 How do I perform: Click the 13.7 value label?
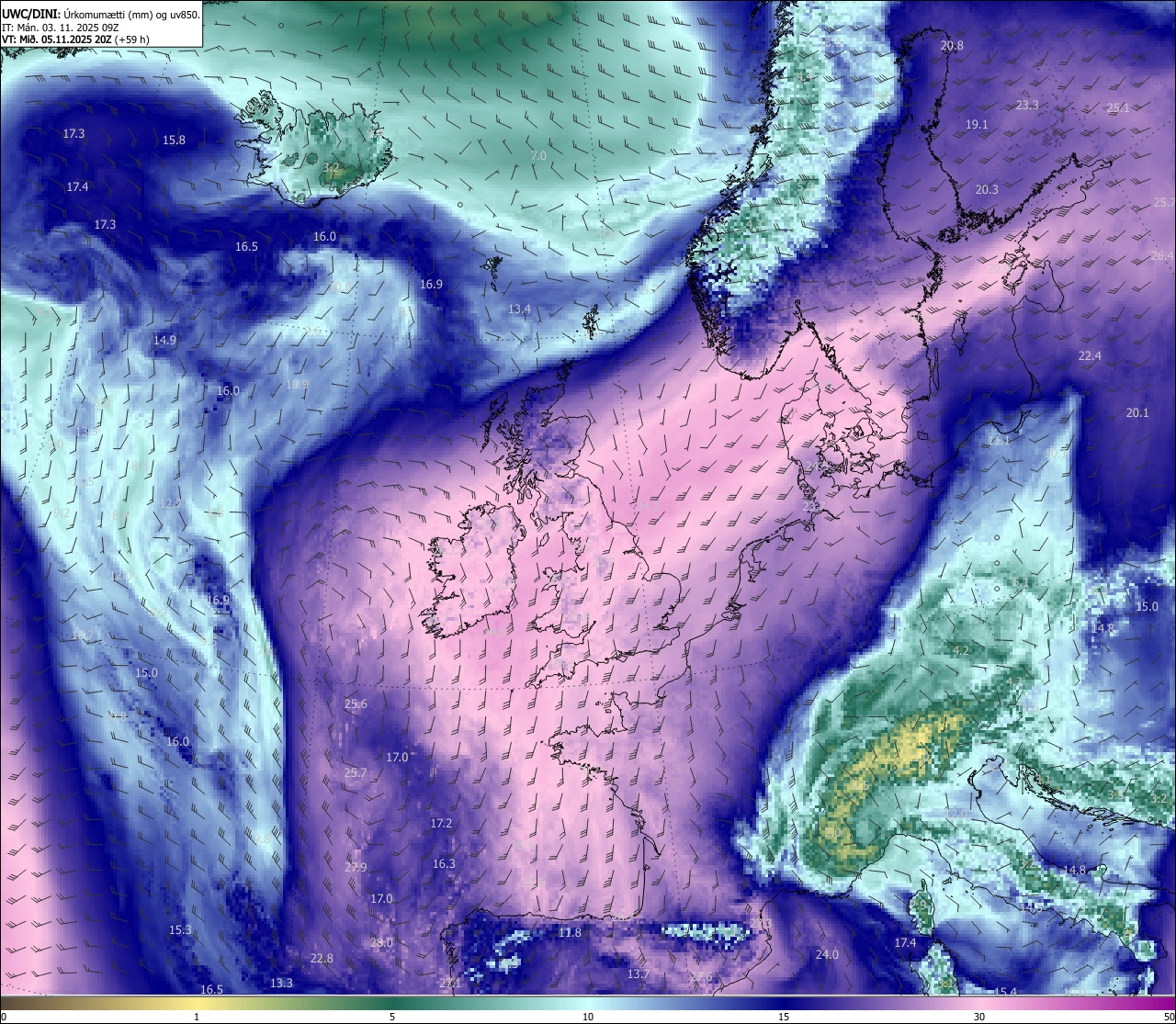(x=638, y=974)
